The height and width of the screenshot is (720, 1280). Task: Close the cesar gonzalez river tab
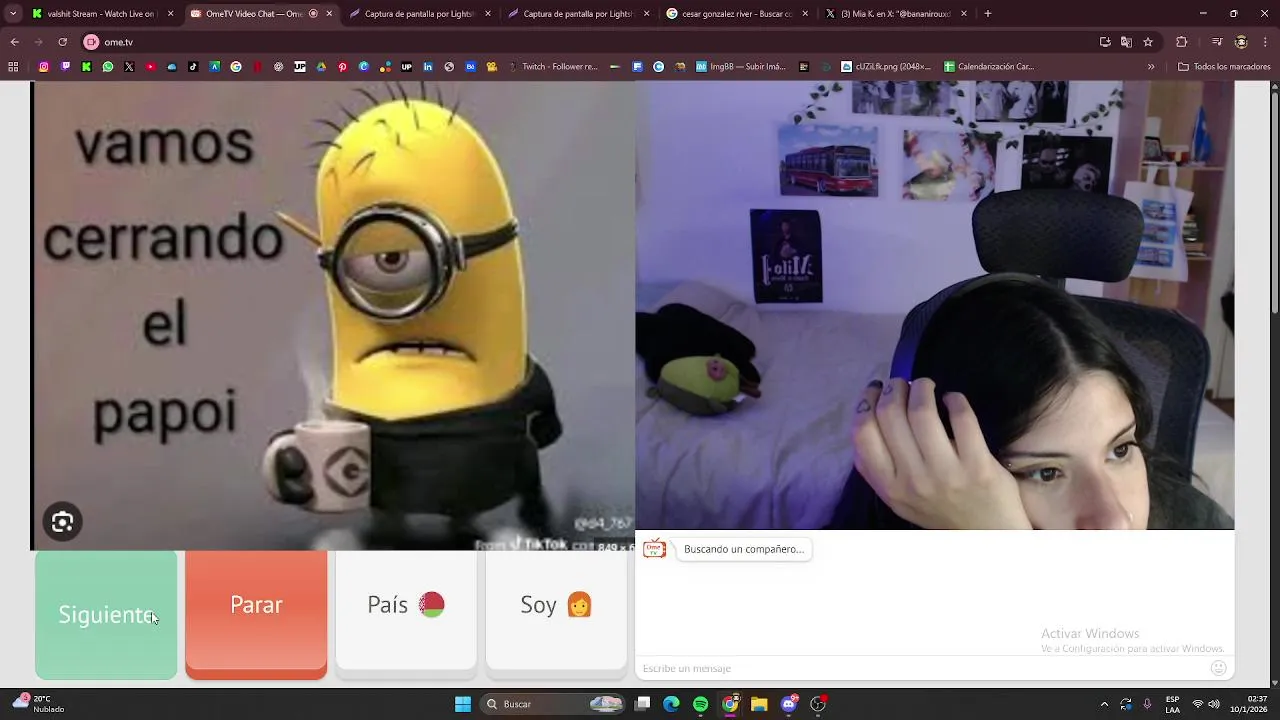pyautogui.click(x=805, y=14)
